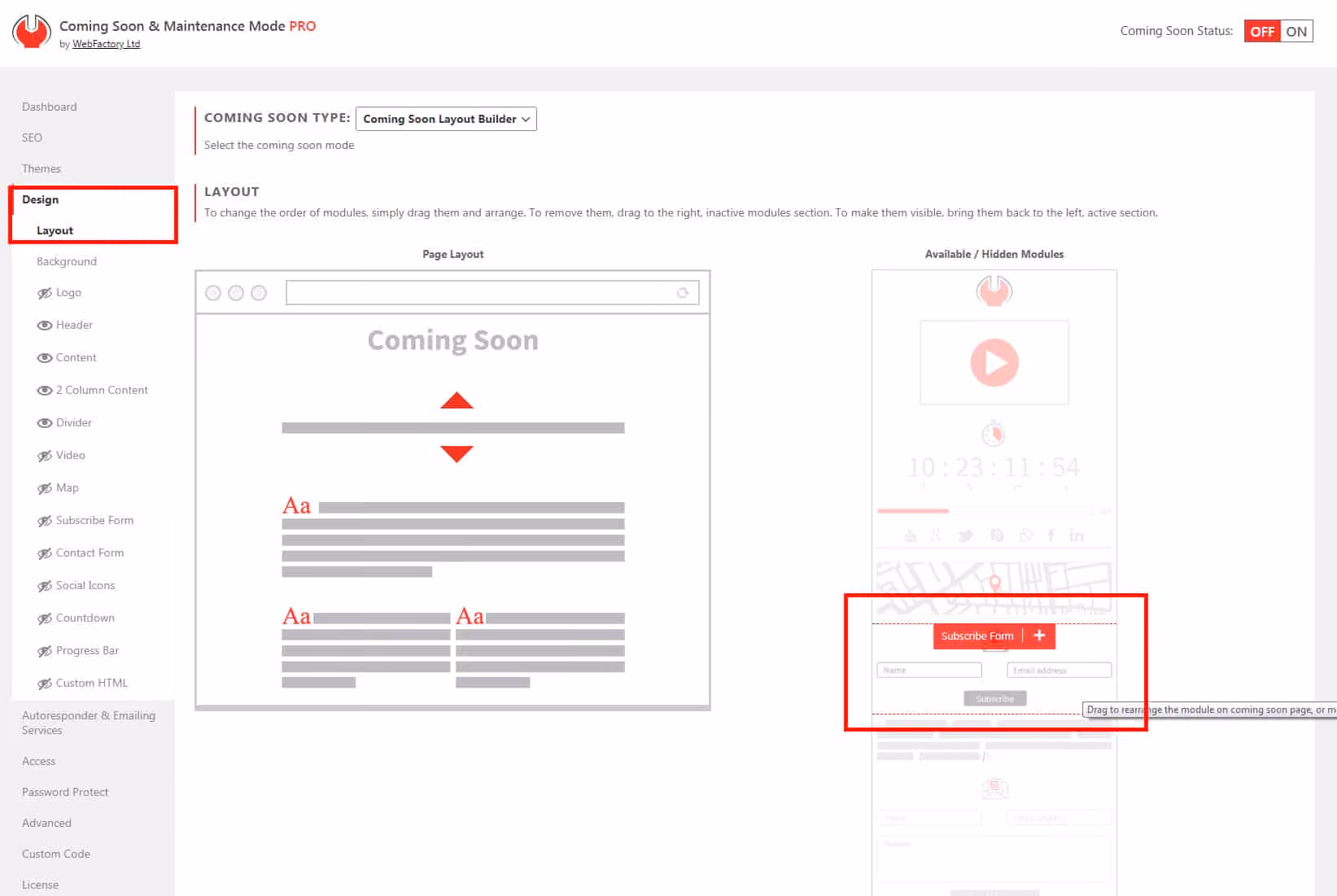Select the Design menu item

(40, 199)
